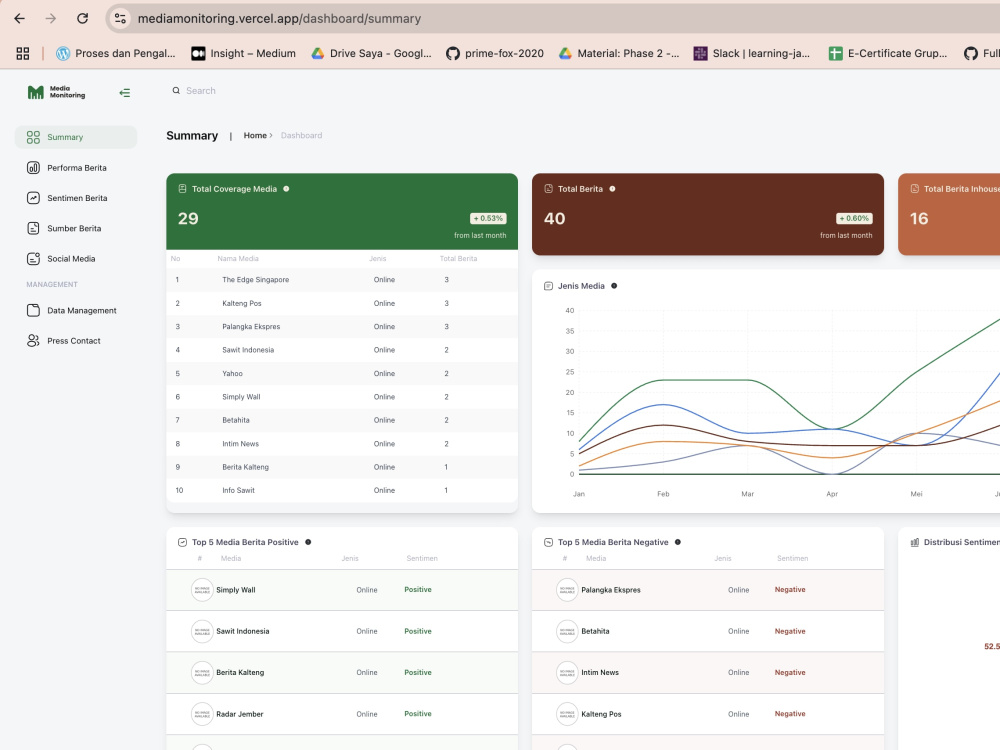
Task: Click the Press Contact people icon
Action: point(33,341)
